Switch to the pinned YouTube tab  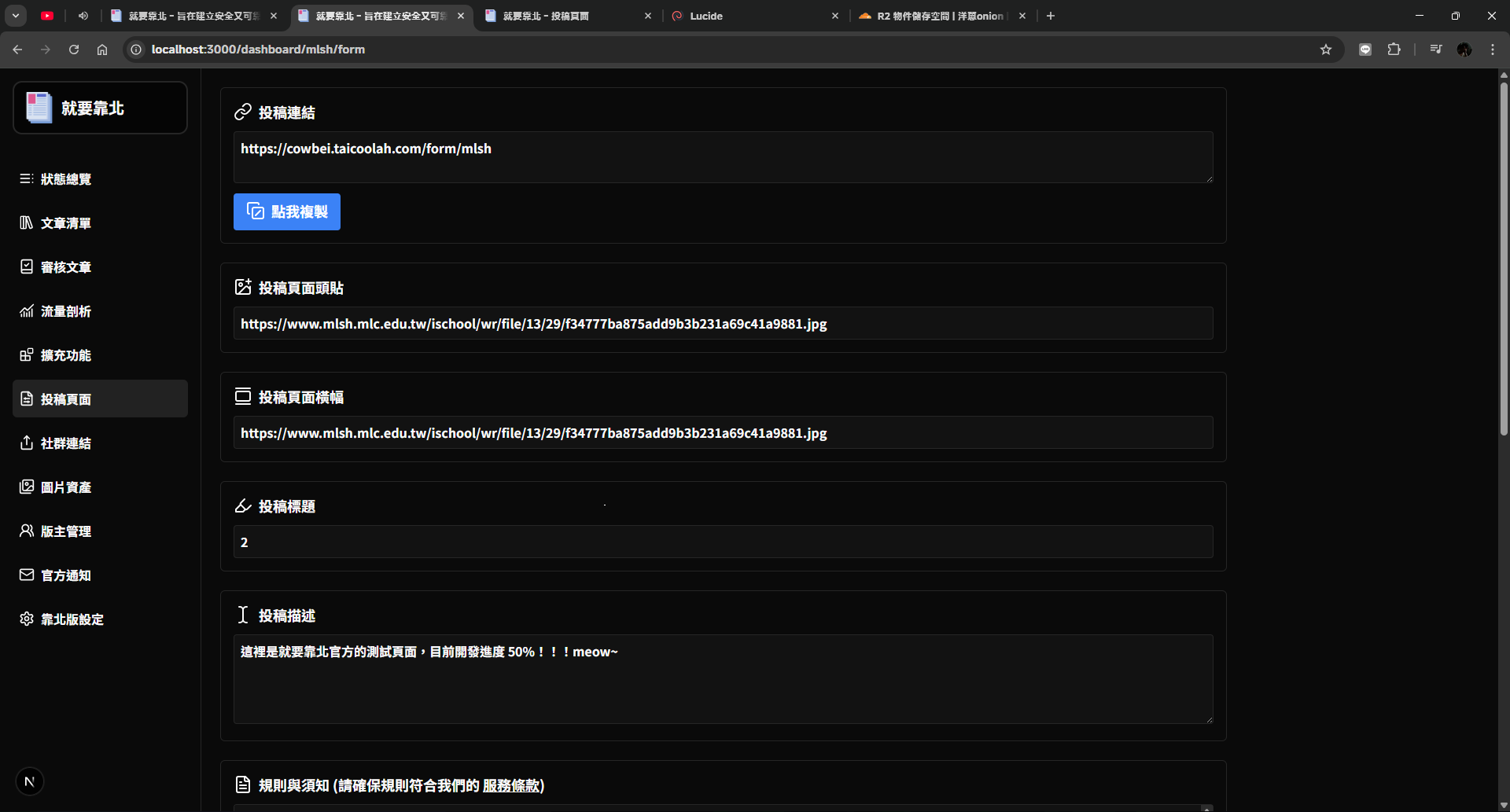(x=47, y=16)
